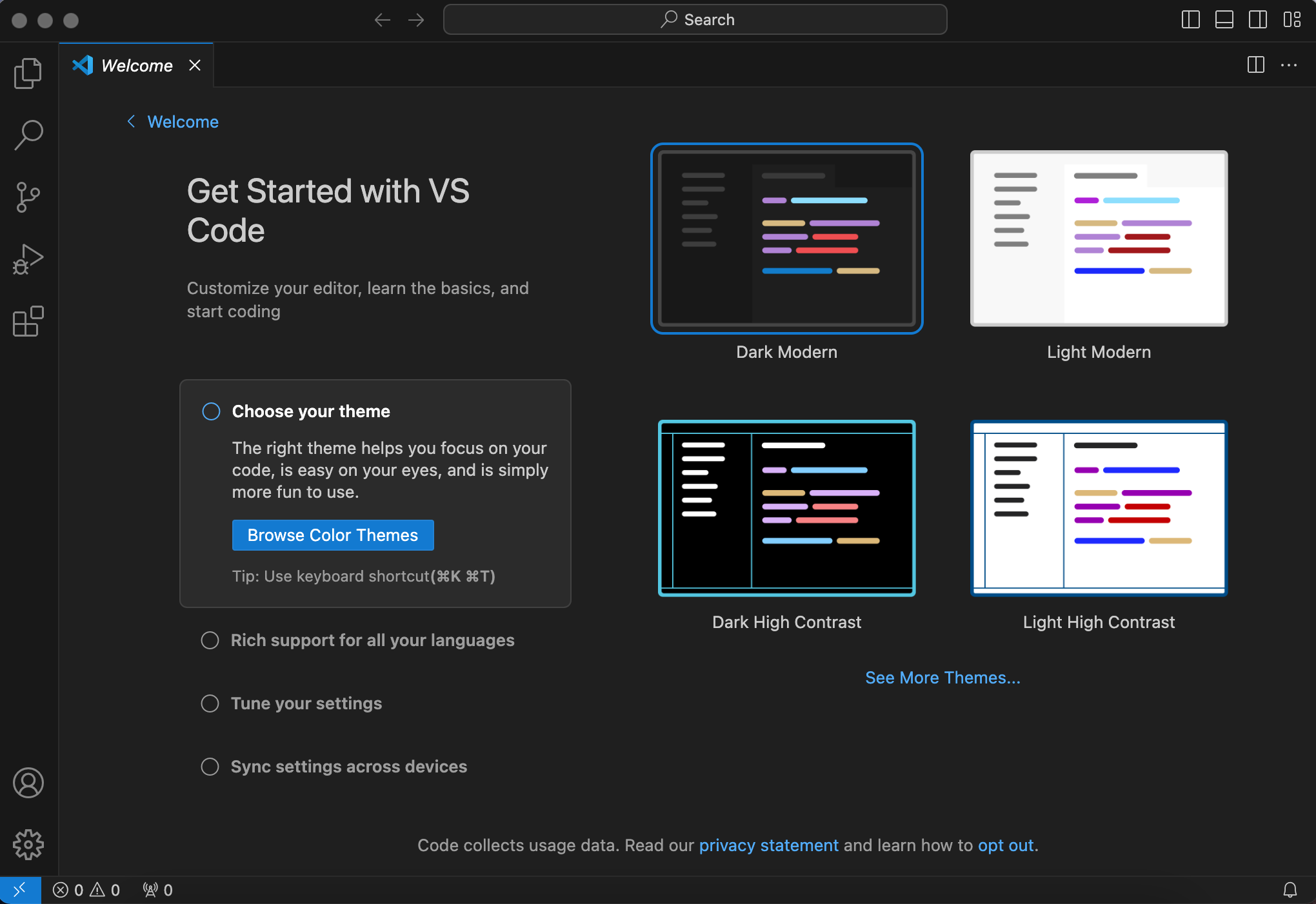Open the Search view in activity bar
The image size is (1316, 904).
[x=28, y=135]
